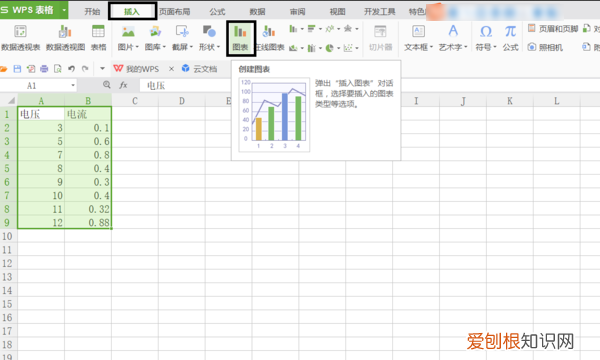Click the open folder icon in quick toolbar

pos(3,69)
